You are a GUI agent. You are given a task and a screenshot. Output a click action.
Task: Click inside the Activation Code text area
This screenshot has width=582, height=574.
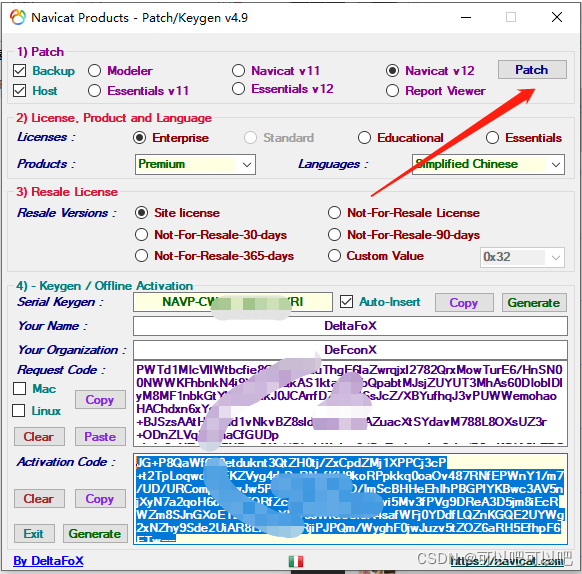350,499
